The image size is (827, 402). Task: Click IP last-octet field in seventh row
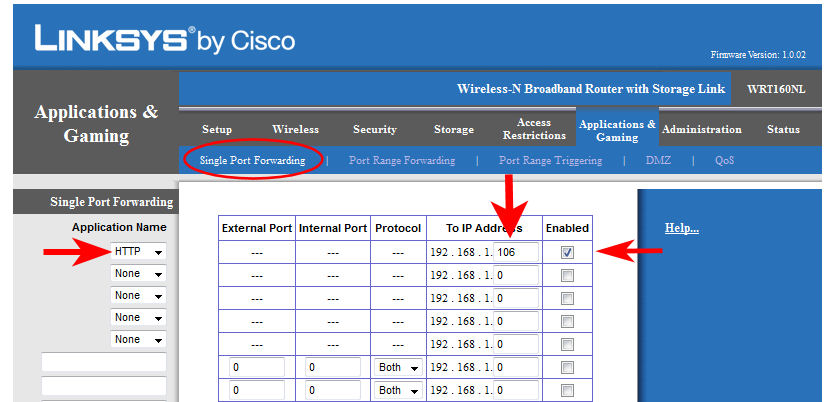pyautogui.click(x=516, y=390)
